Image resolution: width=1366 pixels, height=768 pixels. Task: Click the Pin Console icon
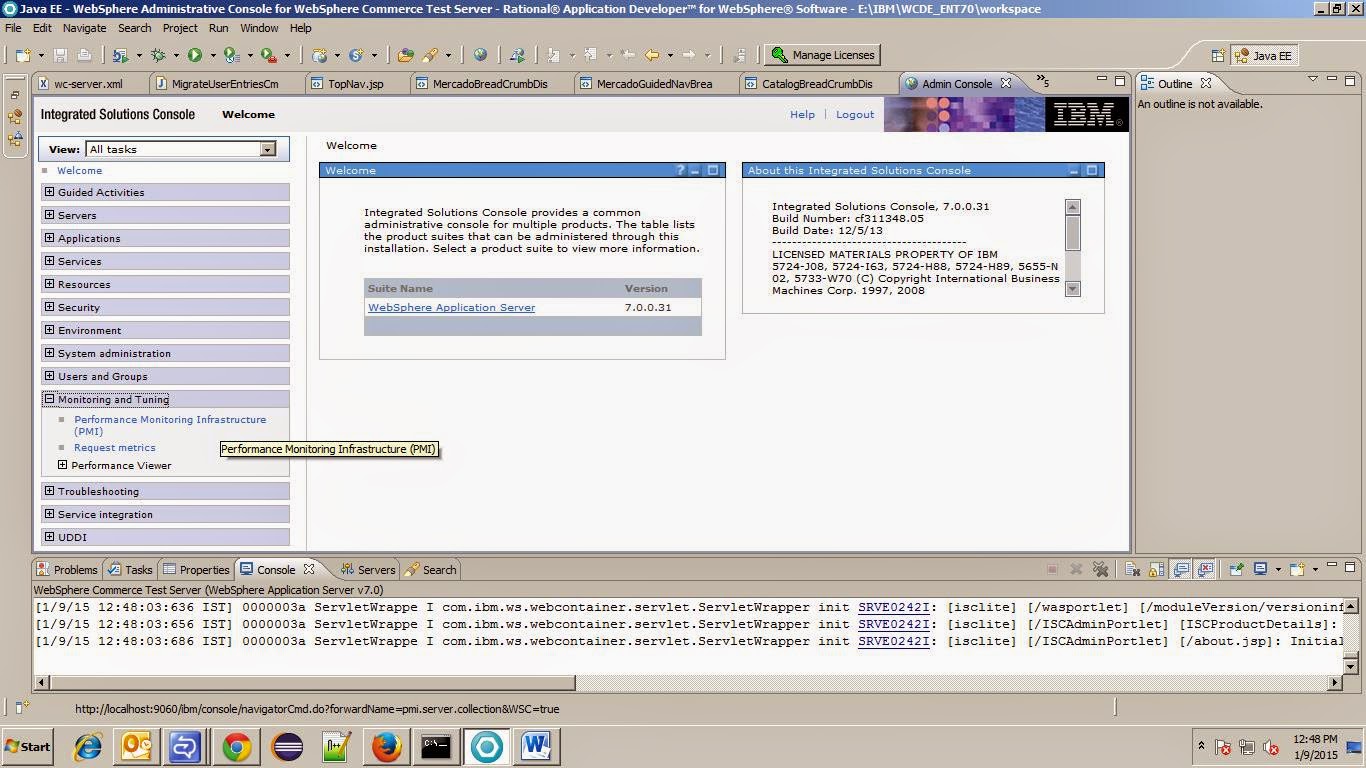pyautogui.click(x=1236, y=569)
